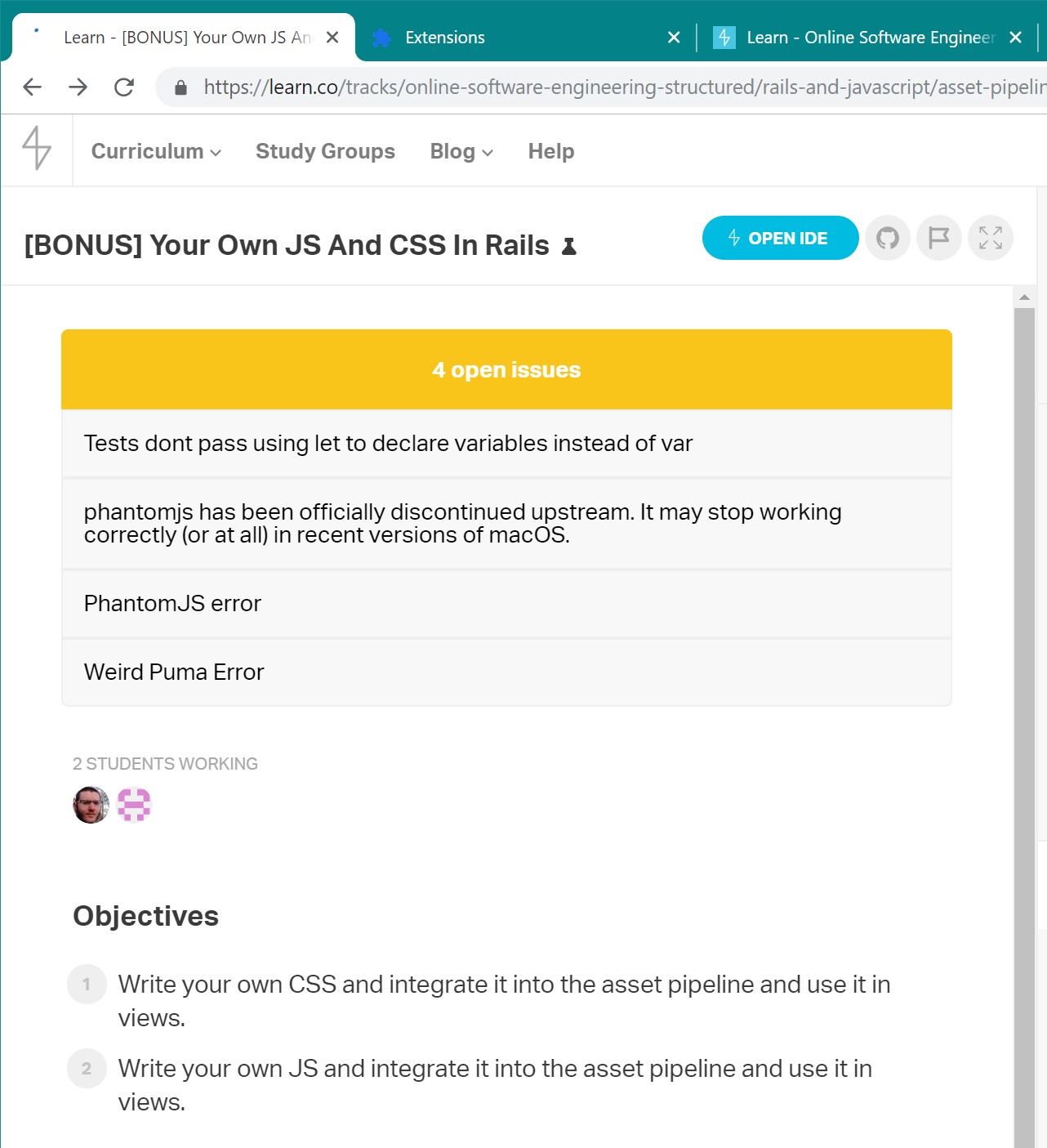Open the 'Weird Puma Error' issue
Viewport: 1047px width, 1148px height.
[173, 672]
